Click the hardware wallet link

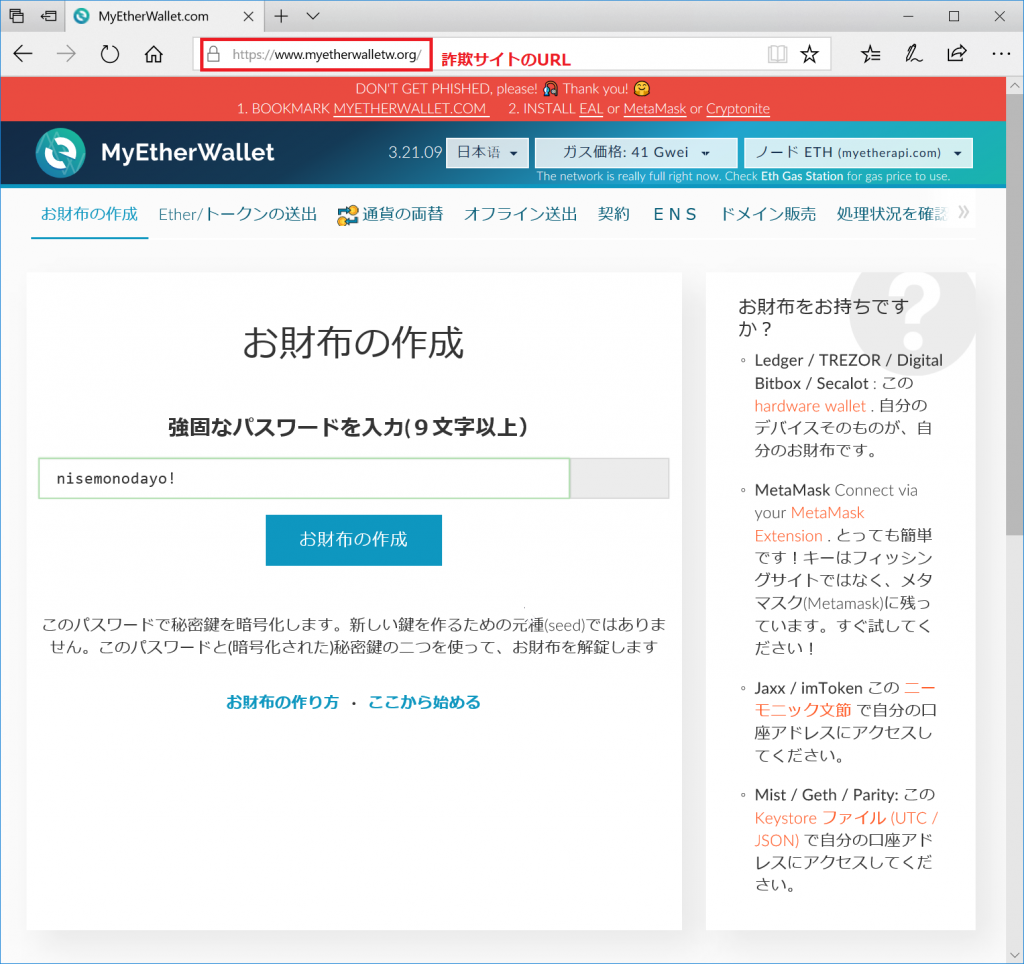pyautogui.click(x=810, y=406)
